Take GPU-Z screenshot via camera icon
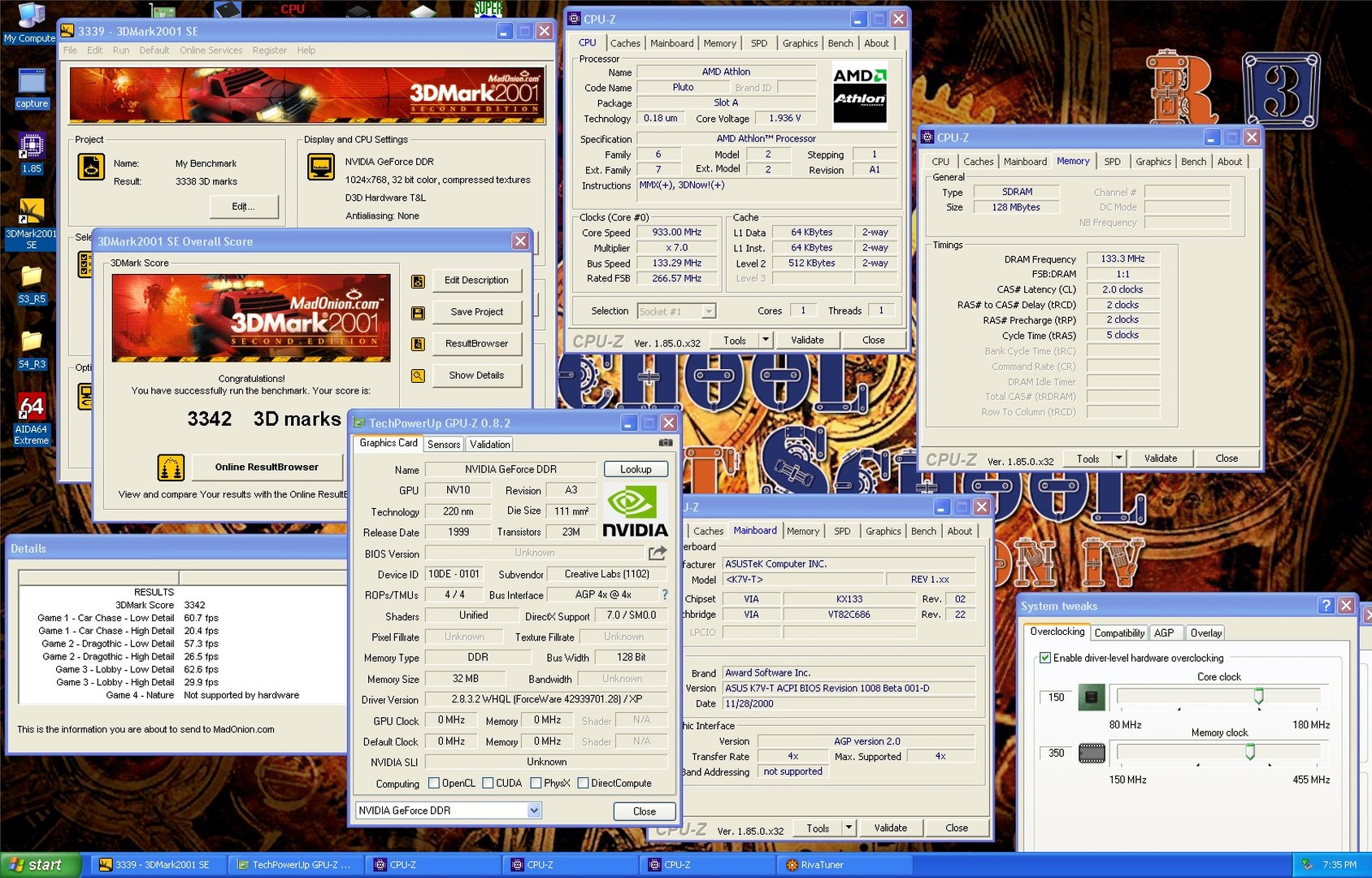Image resolution: width=1372 pixels, height=878 pixels. pyautogui.click(x=666, y=443)
